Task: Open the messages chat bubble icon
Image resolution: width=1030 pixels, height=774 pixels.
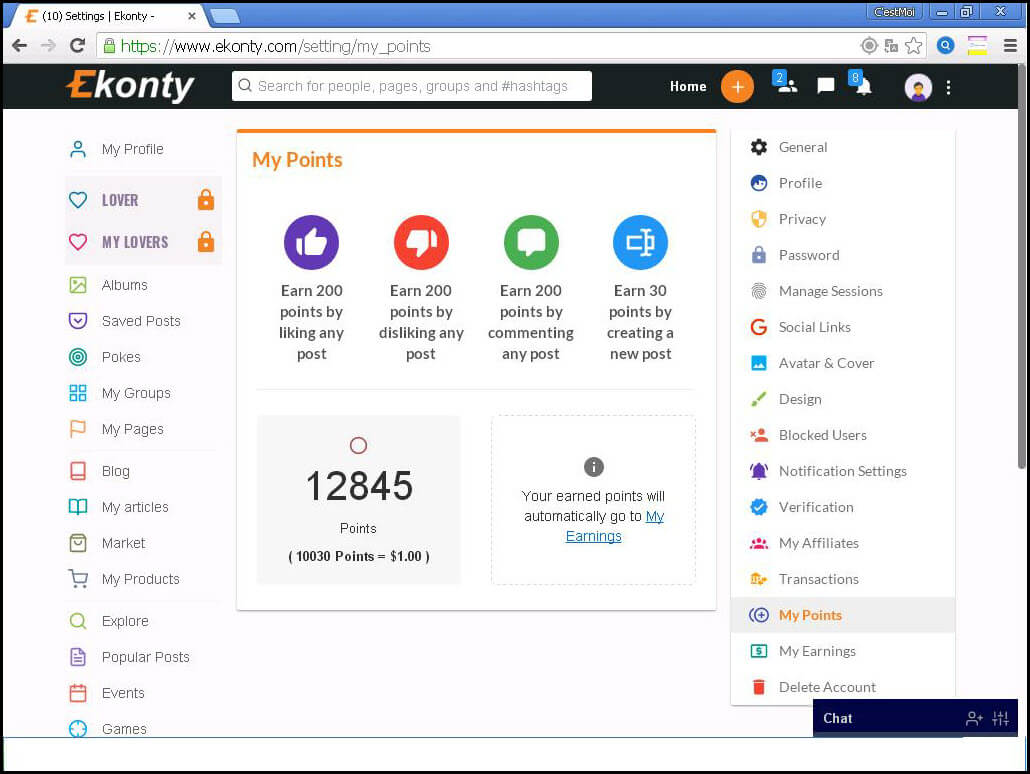Action: click(825, 87)
